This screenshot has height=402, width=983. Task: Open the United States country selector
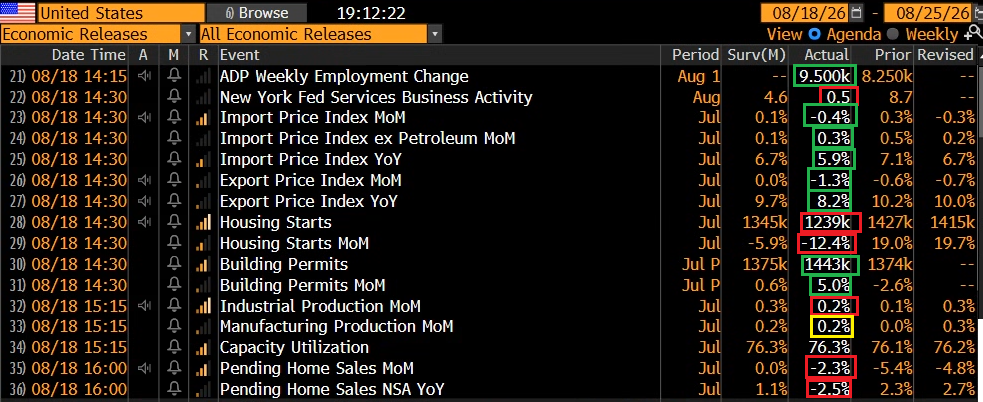pyautogui.click(x=121, y=13)
